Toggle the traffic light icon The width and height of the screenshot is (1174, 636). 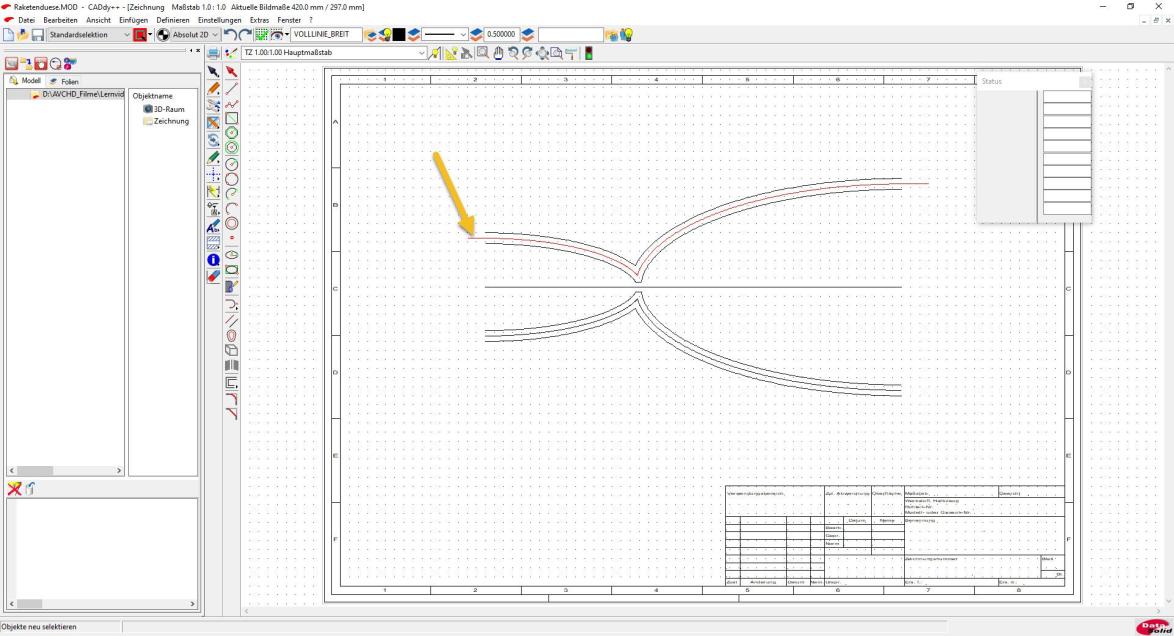(589, 53)
